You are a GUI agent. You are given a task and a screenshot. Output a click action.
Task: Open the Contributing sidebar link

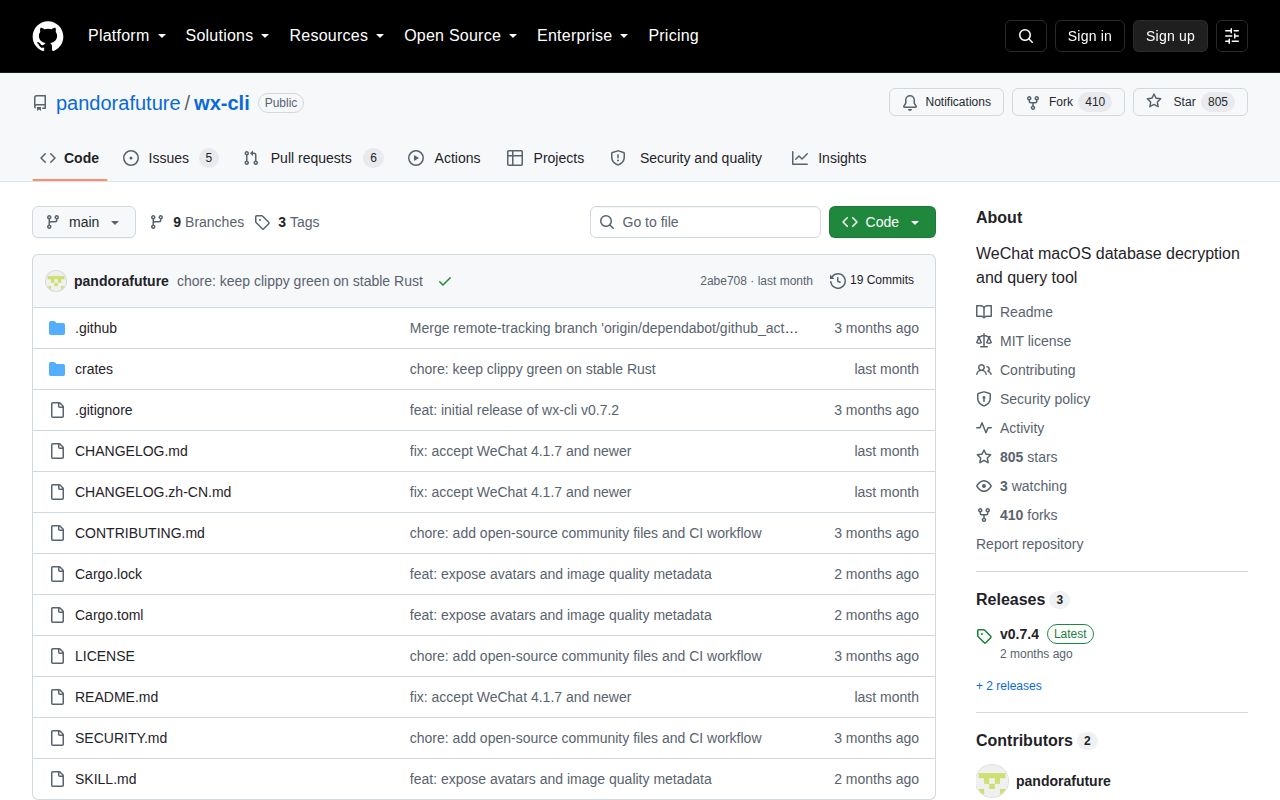coord(1026,370)
